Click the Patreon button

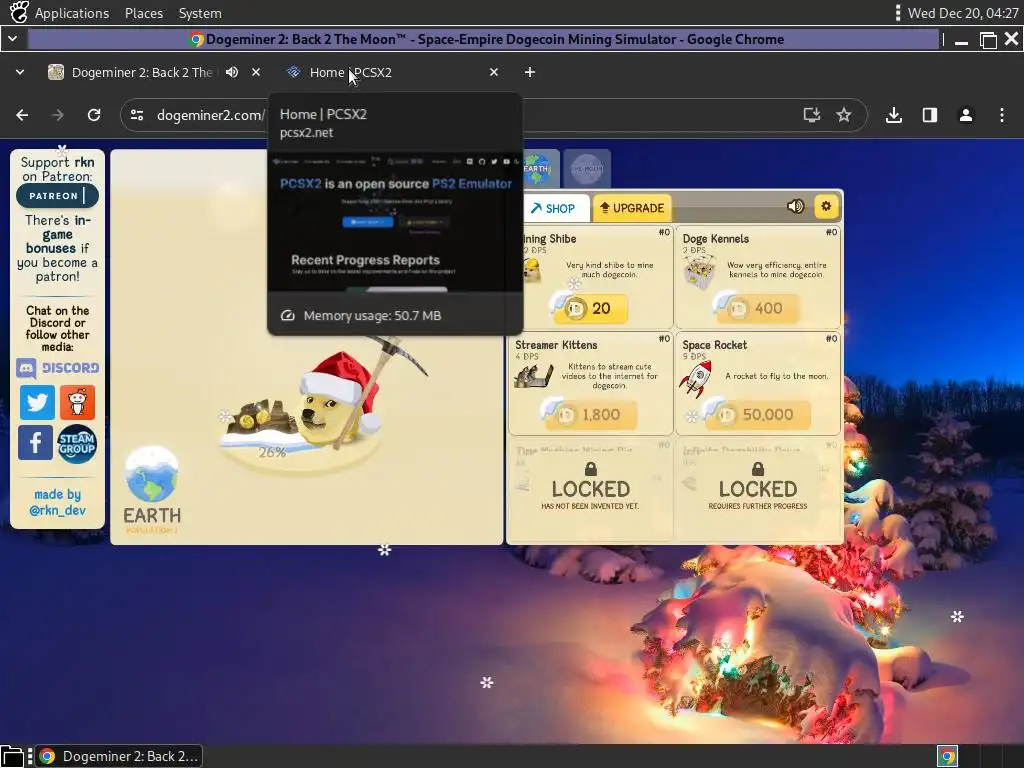point(57,195)
